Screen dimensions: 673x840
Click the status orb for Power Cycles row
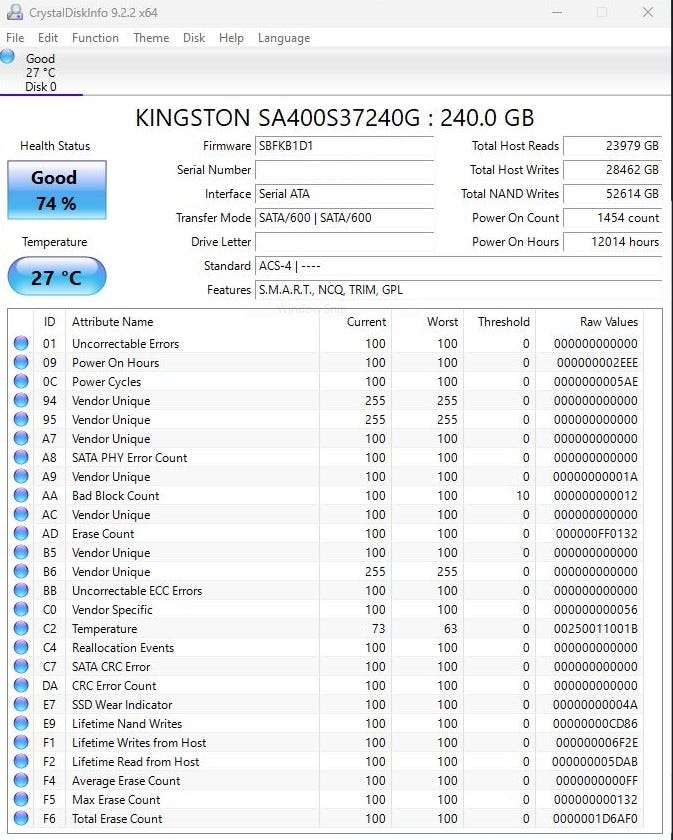coord(21,381)
